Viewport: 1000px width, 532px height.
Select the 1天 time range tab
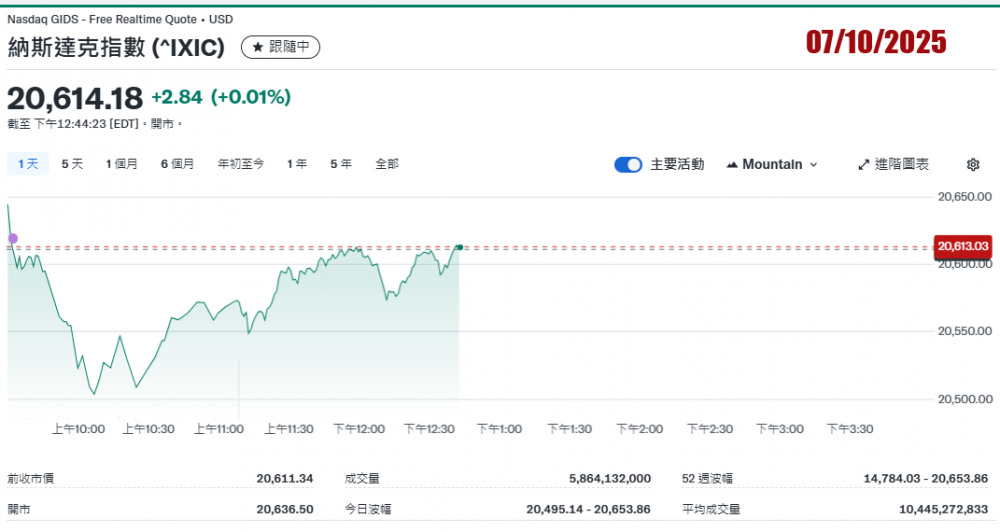coord(27,164)
